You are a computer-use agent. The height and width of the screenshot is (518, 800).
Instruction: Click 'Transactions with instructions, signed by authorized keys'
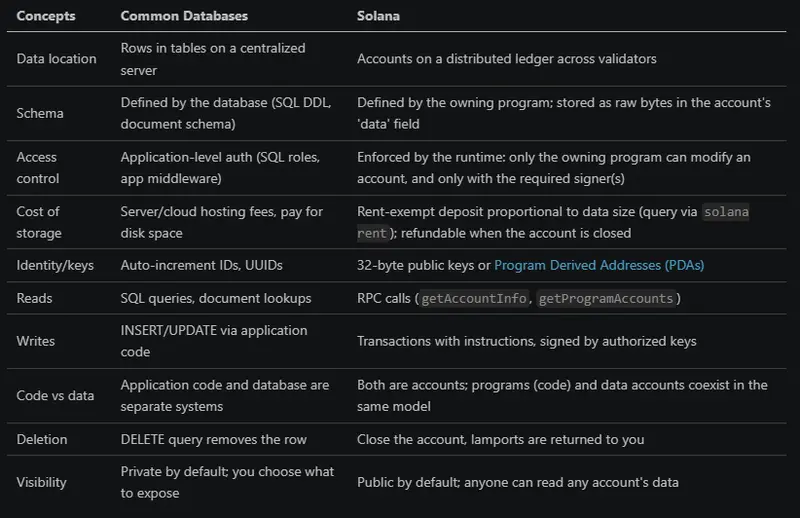coord(527,341)
